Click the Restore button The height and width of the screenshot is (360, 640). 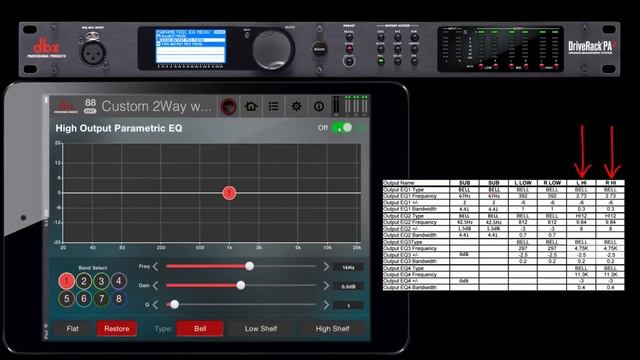117,329
